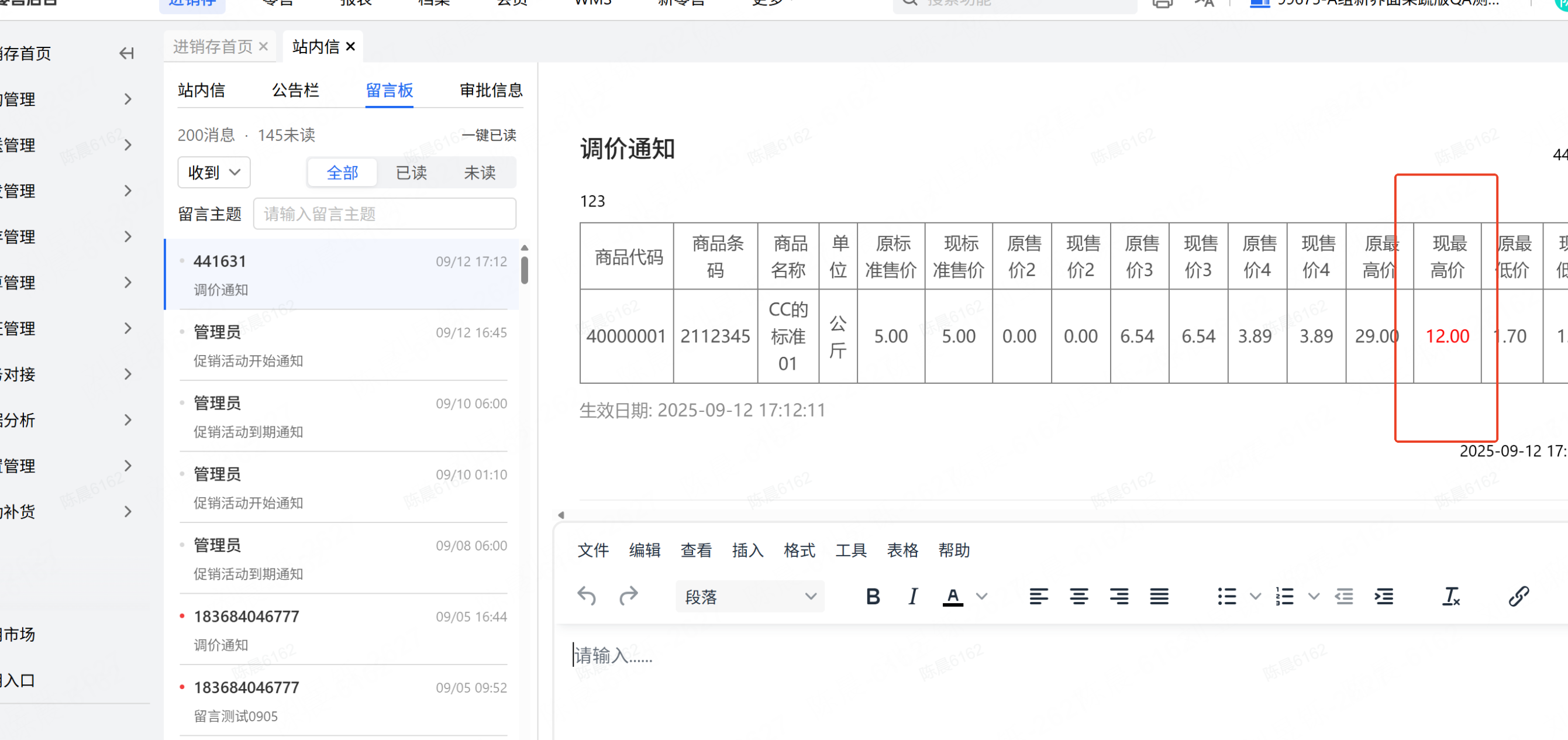Click the redo arrow icon
The image size is (1568, 740).
pyautogui.click(x=628, y=596)
